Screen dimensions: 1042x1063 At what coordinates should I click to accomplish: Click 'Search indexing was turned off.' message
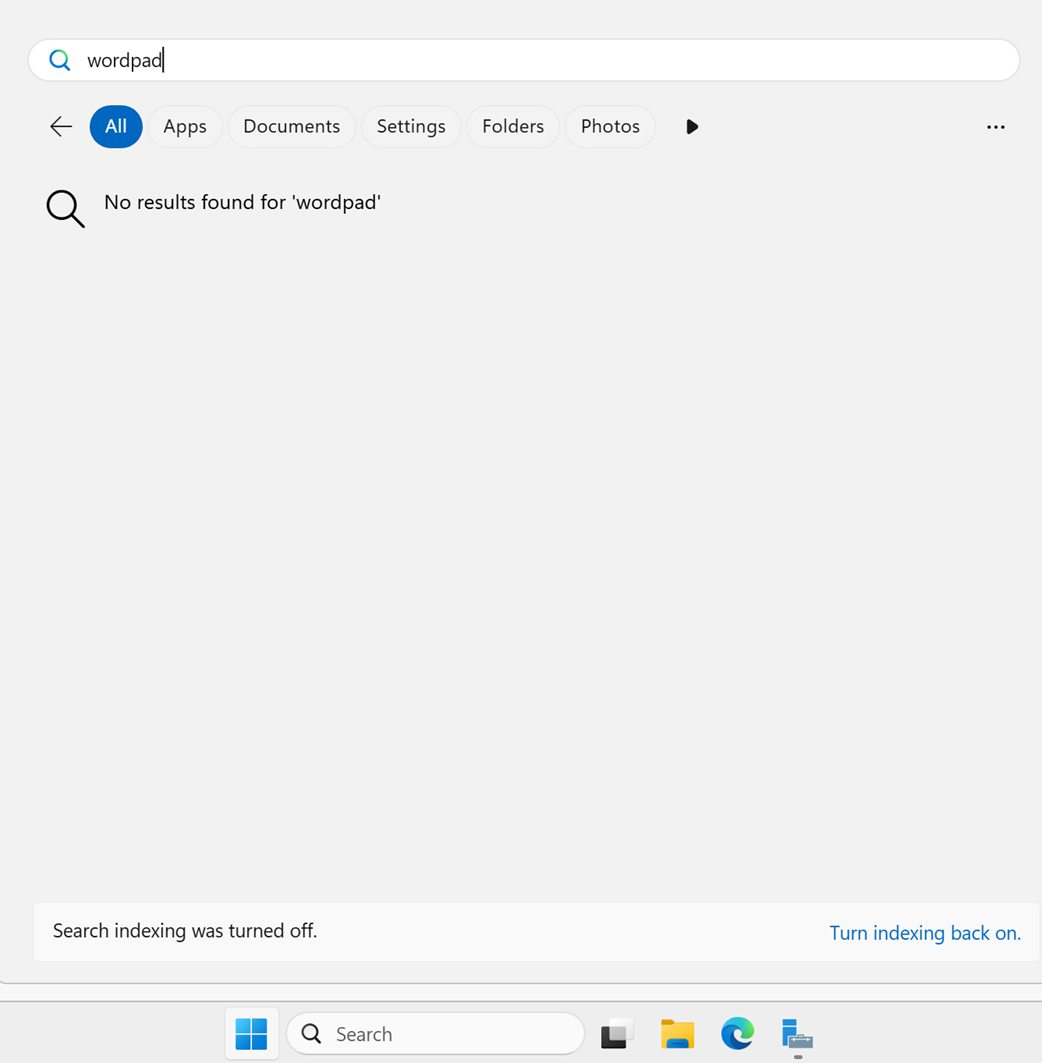click(185, 931)
